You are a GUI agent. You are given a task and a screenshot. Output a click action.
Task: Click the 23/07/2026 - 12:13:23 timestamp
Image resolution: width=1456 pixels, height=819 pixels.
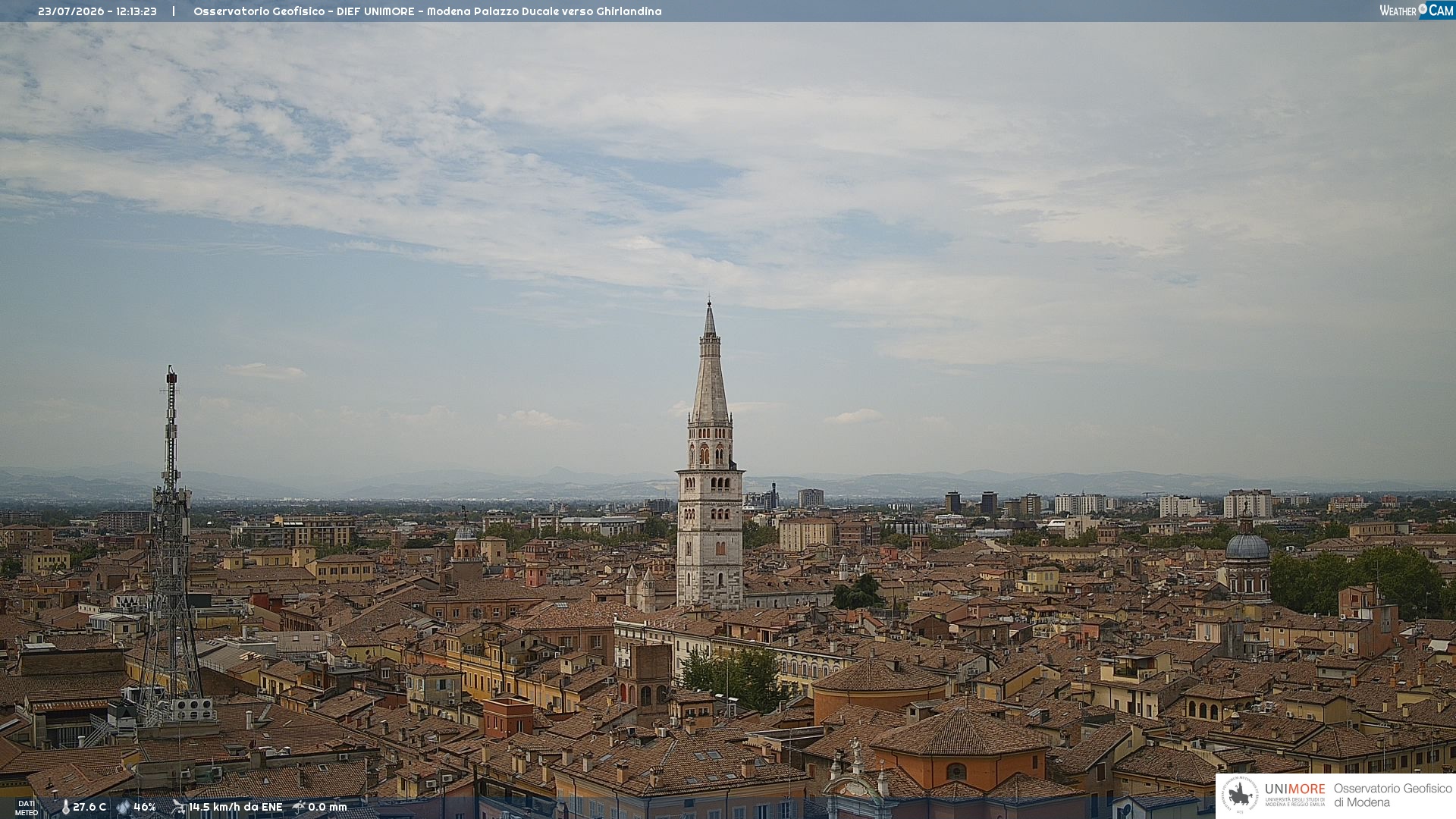pos(97,11)
